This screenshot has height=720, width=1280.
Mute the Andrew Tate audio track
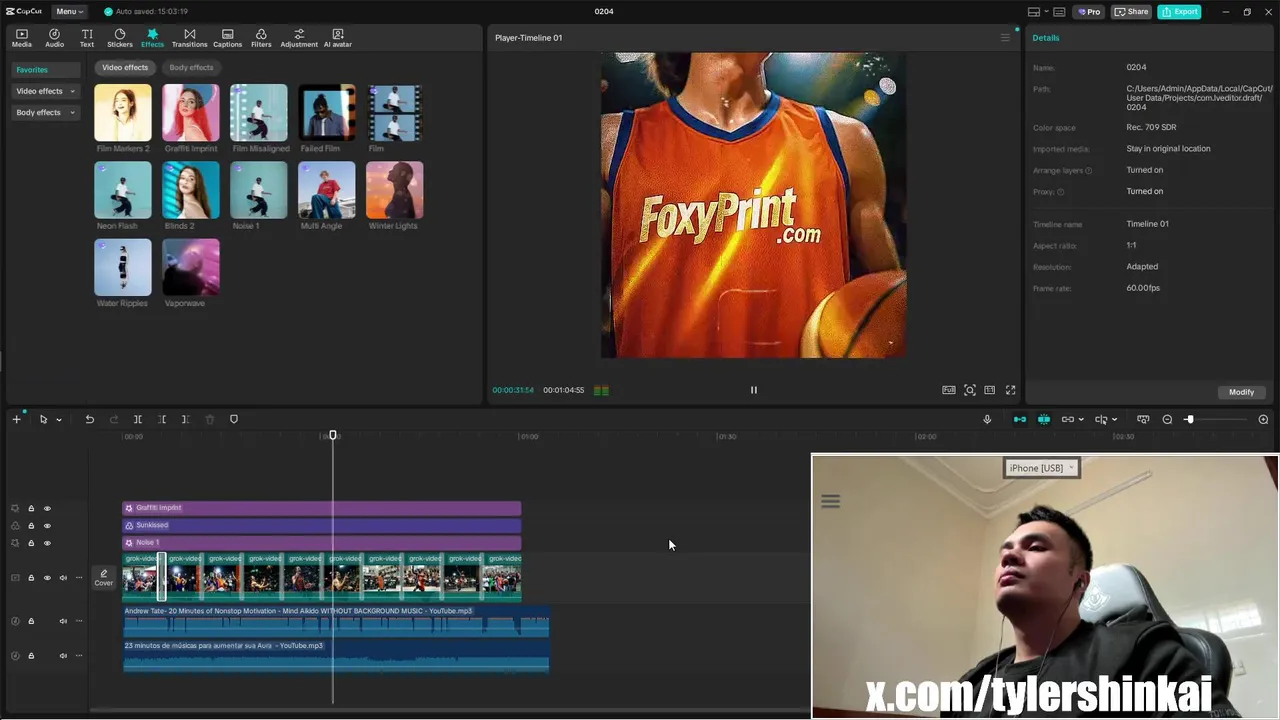pos(63,621)
